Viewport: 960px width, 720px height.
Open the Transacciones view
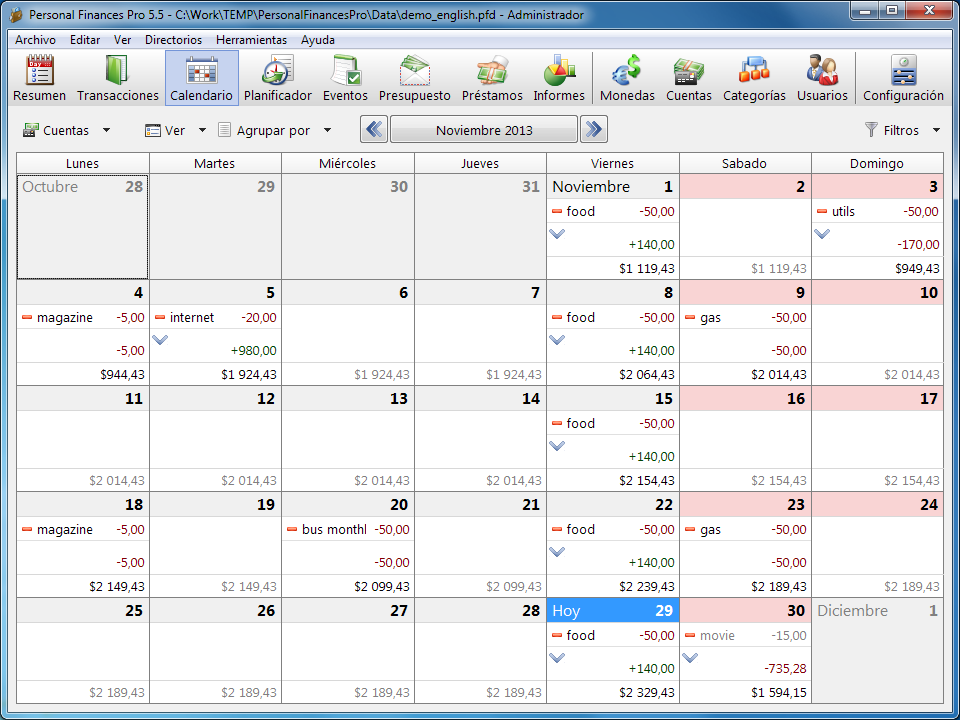tap(118, 78)
